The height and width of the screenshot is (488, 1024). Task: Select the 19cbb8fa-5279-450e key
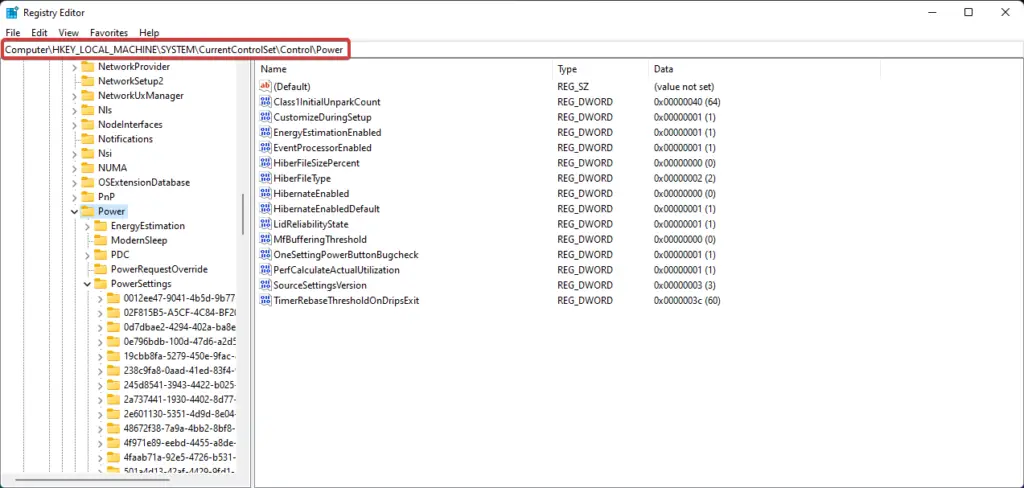tap(180, 356)
